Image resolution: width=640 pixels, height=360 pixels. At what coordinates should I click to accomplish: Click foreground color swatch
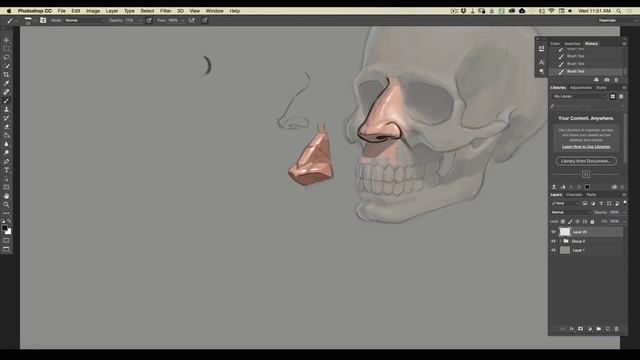coord(4,228)
